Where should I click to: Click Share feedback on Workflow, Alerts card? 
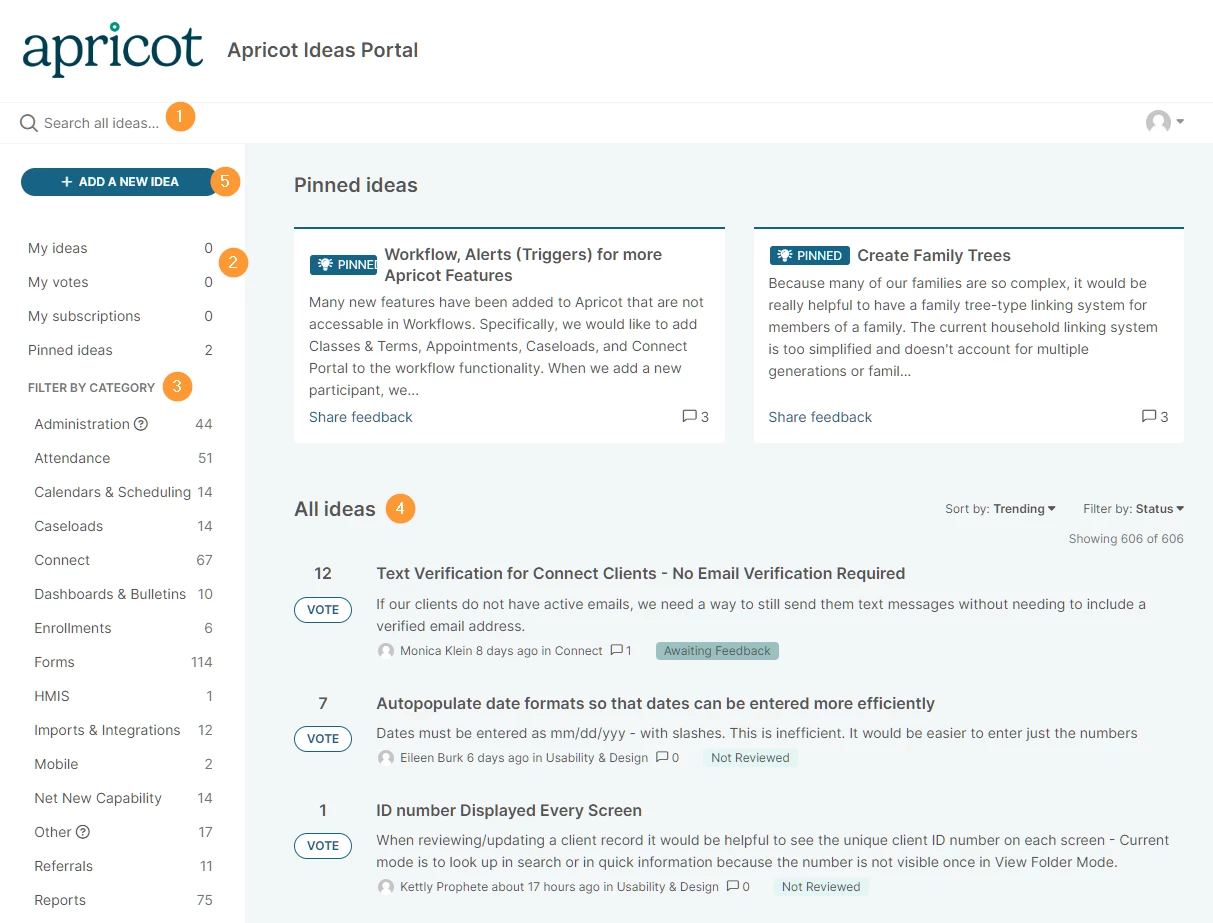pos(360,417)
